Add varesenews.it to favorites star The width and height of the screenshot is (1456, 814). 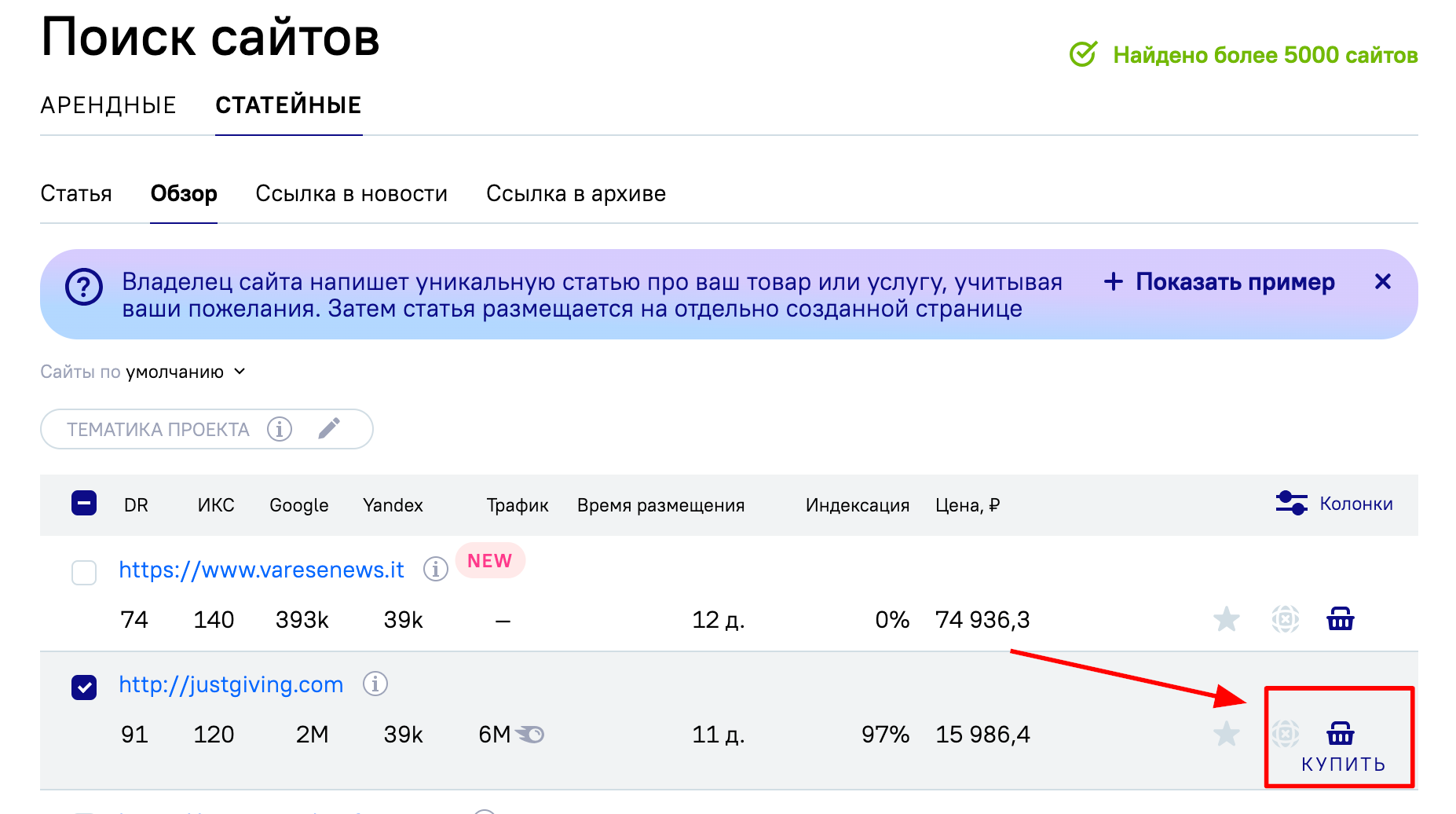point(1227,619)
